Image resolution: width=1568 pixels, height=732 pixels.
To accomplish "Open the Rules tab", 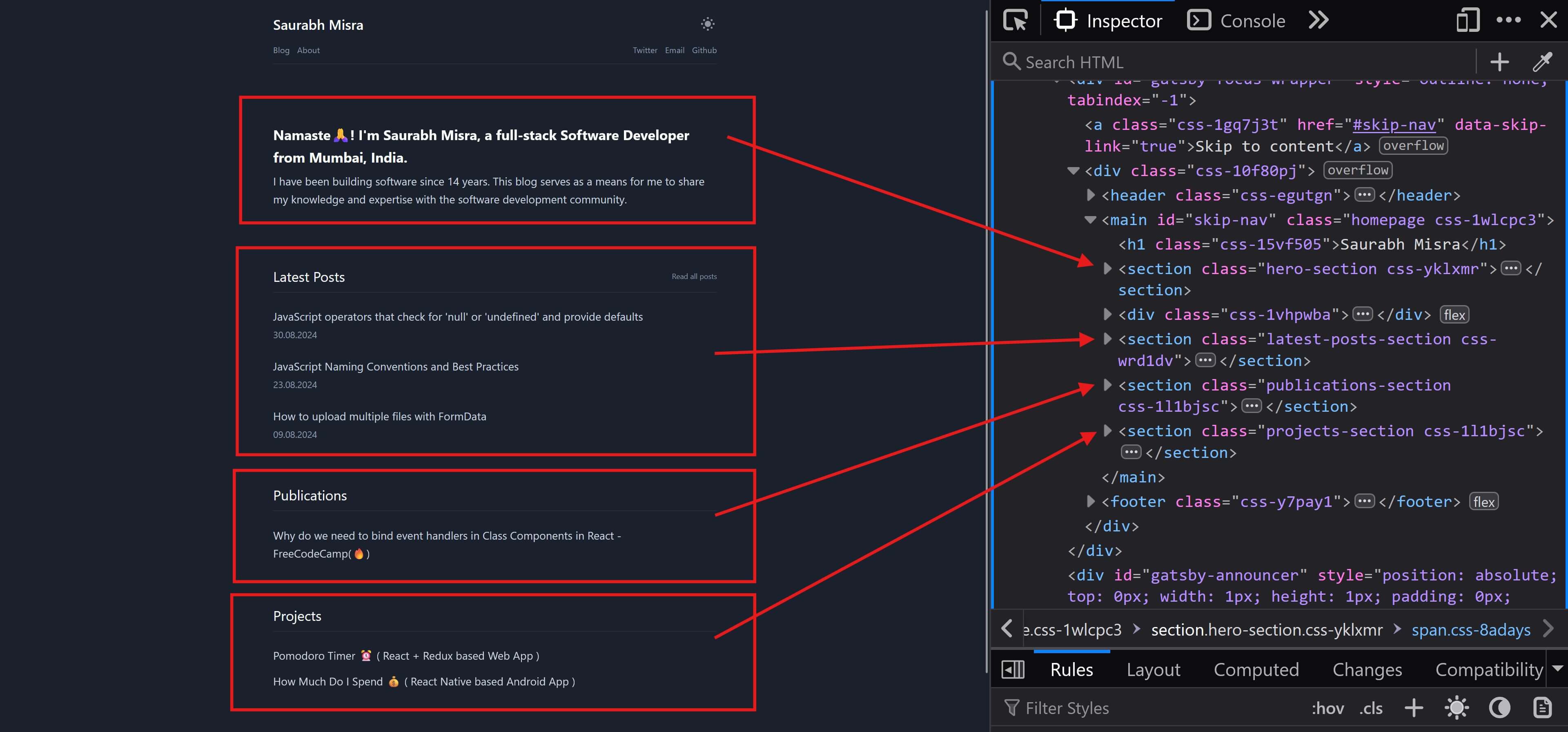I will (1071, 669).
